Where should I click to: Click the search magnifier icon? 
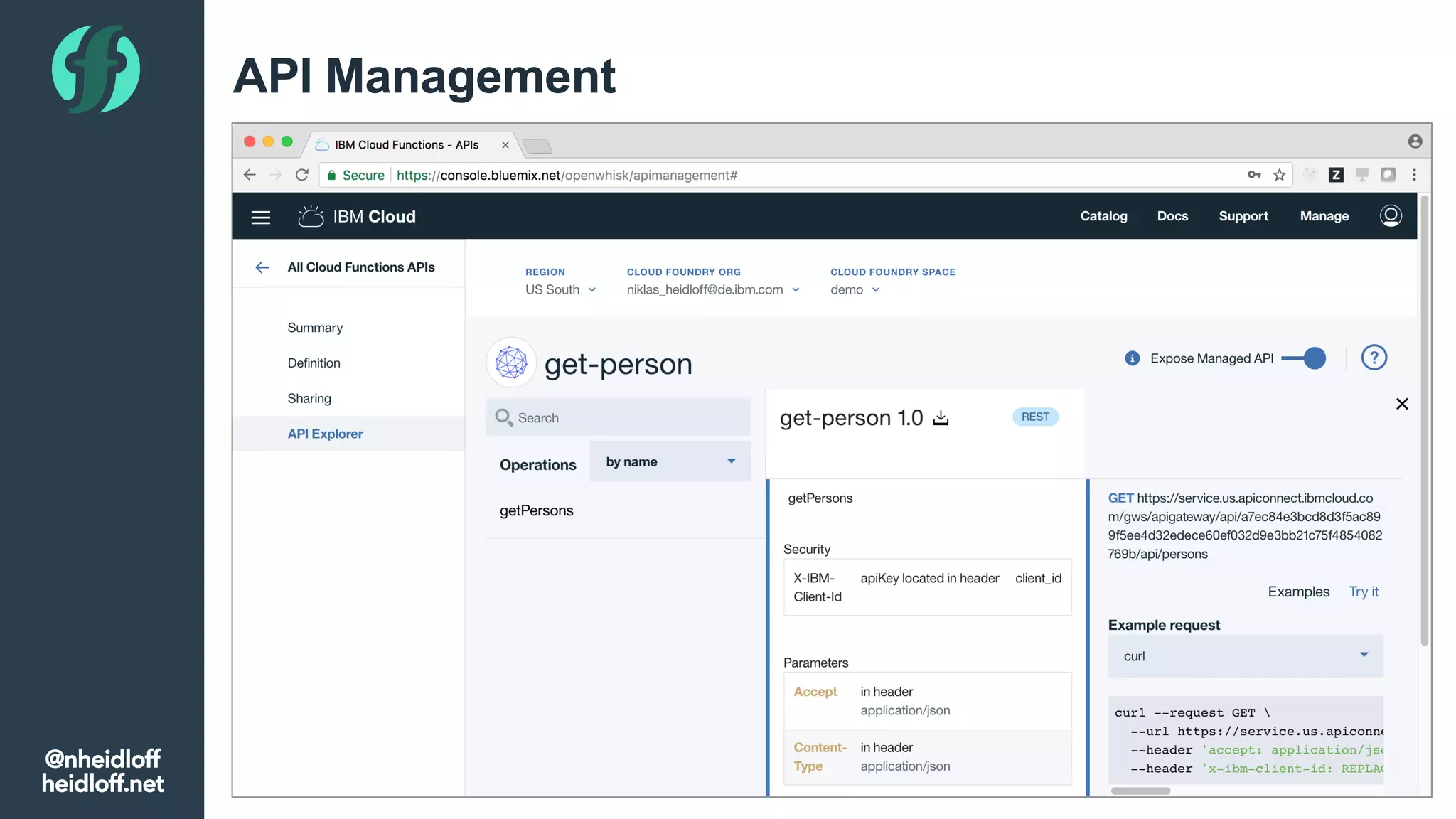coord(504,417)
